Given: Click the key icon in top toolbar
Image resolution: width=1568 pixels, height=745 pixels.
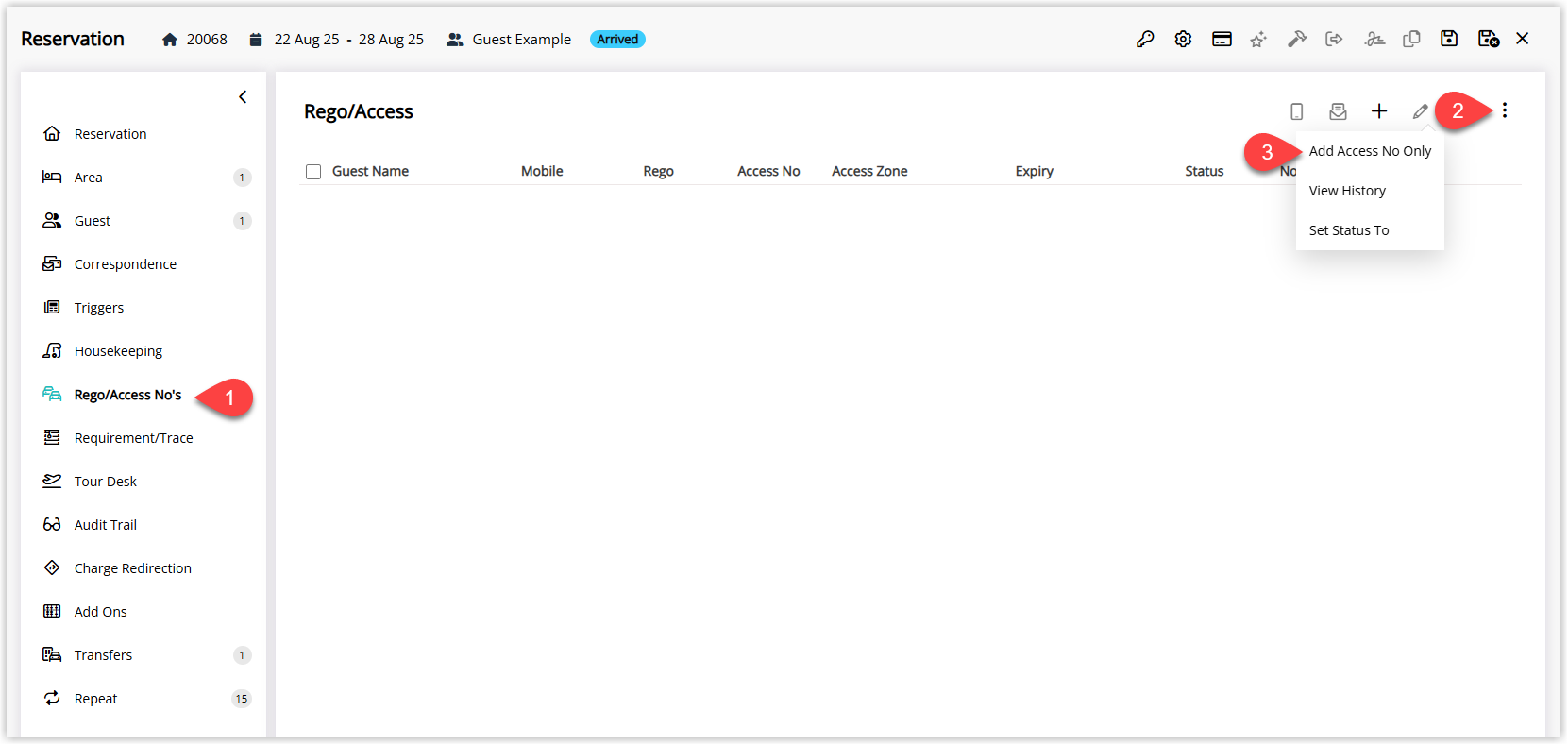Looking at the screenshot, I should point(1145,39).
